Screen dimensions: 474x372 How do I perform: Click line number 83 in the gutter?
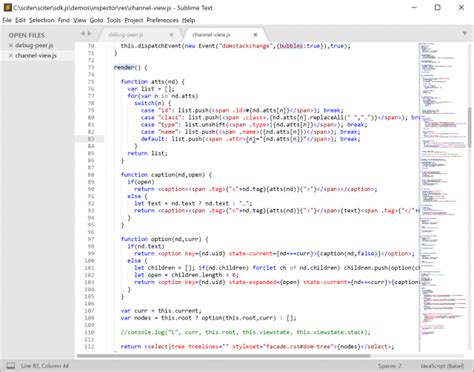pos(91,139)
